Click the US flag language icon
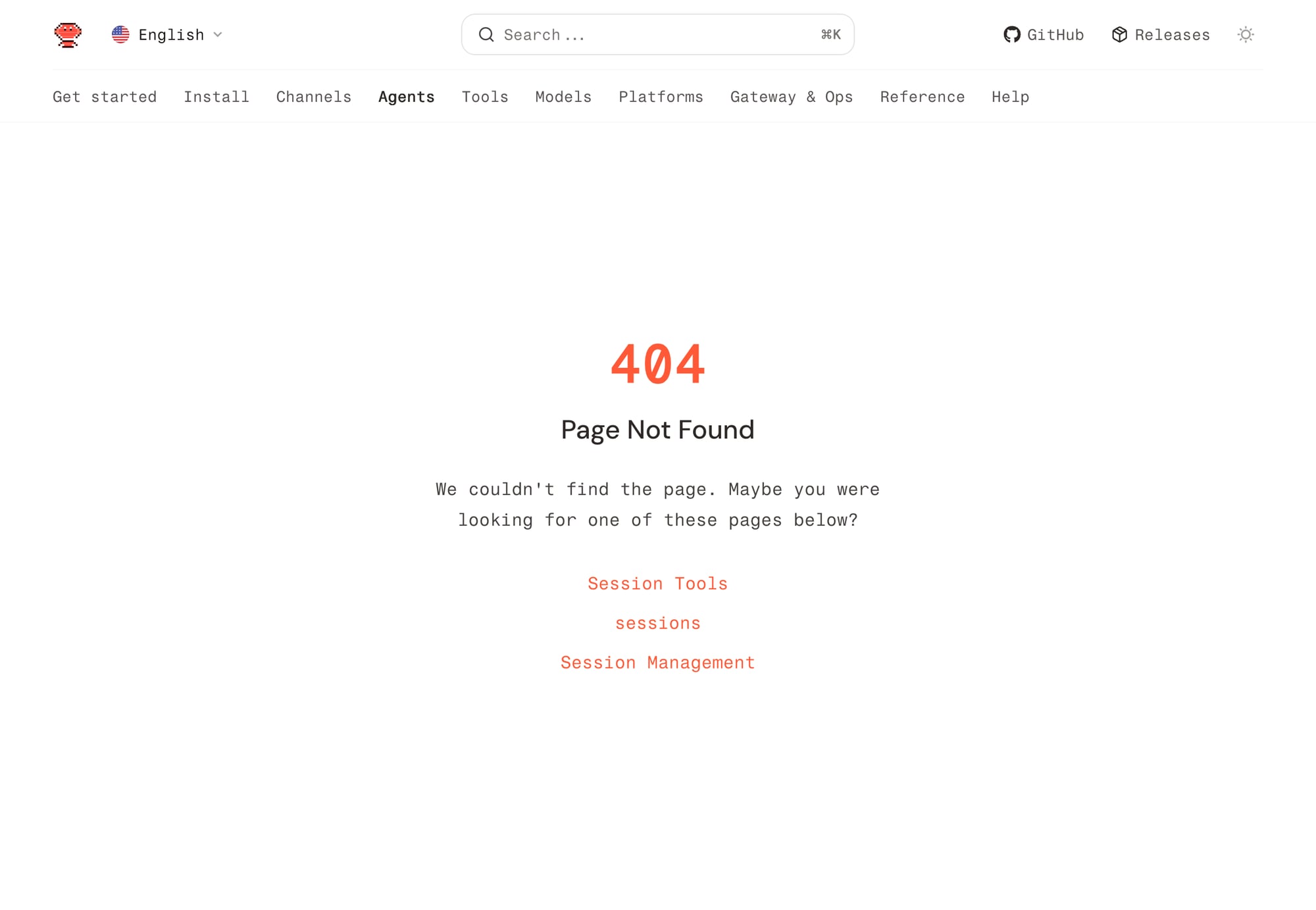Image resolution: width=1316 pixels, height=910 pixels. (120, 34)
